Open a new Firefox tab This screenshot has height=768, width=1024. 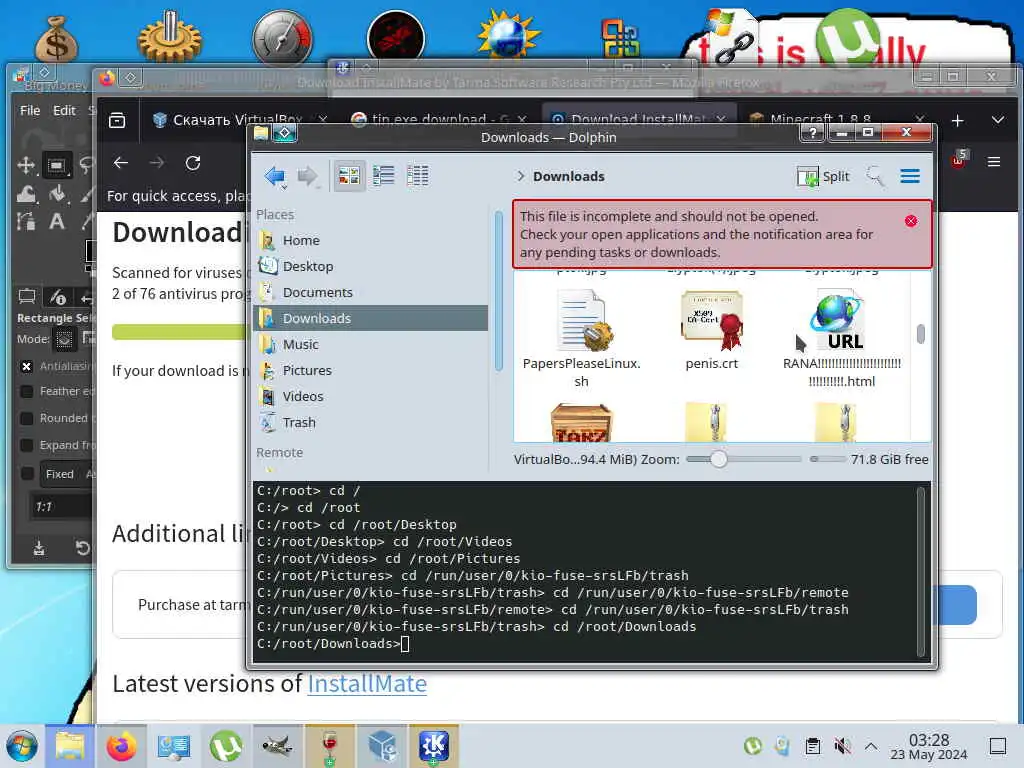957,121
